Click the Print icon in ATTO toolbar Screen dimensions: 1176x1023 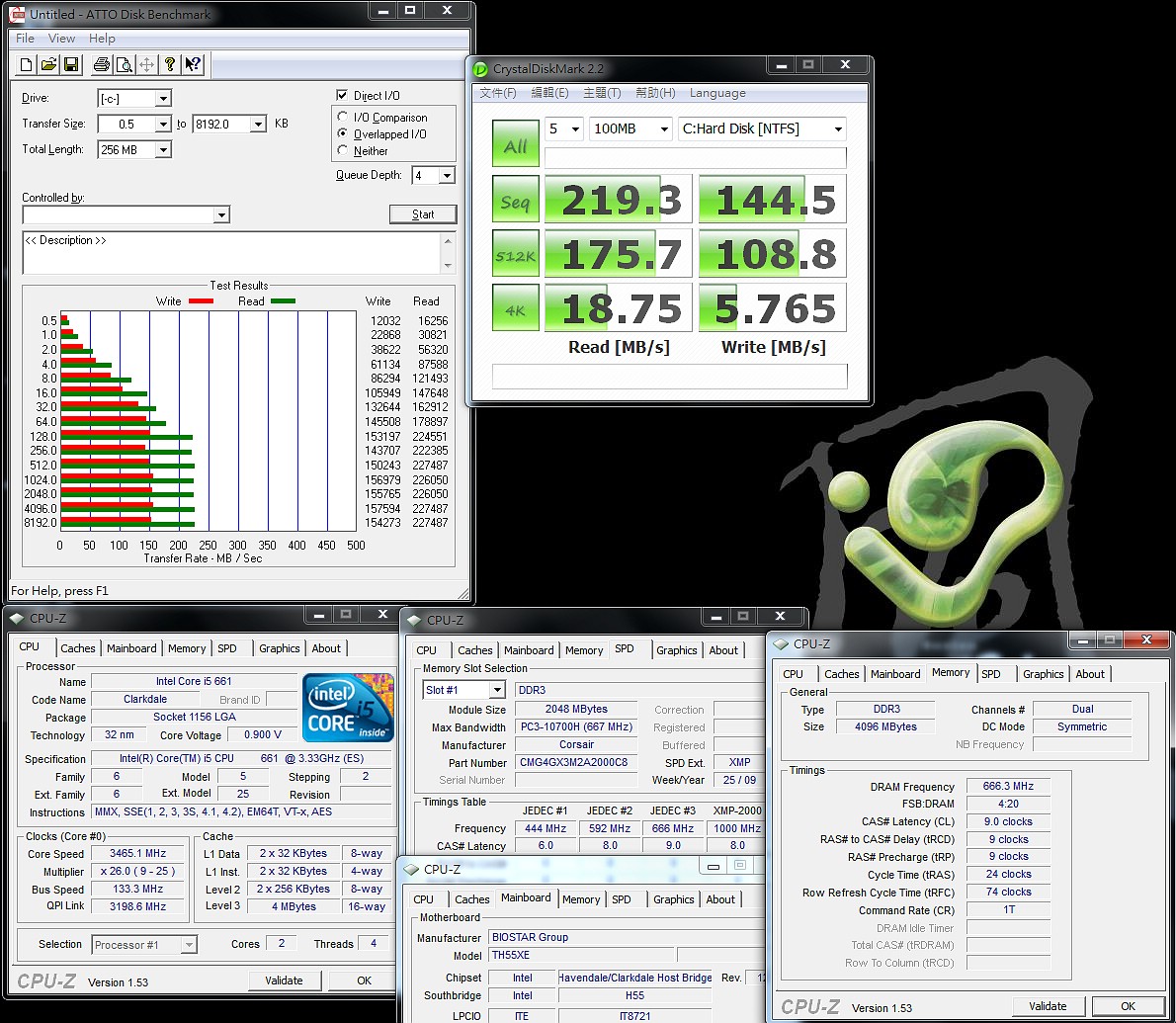point(101,64)
